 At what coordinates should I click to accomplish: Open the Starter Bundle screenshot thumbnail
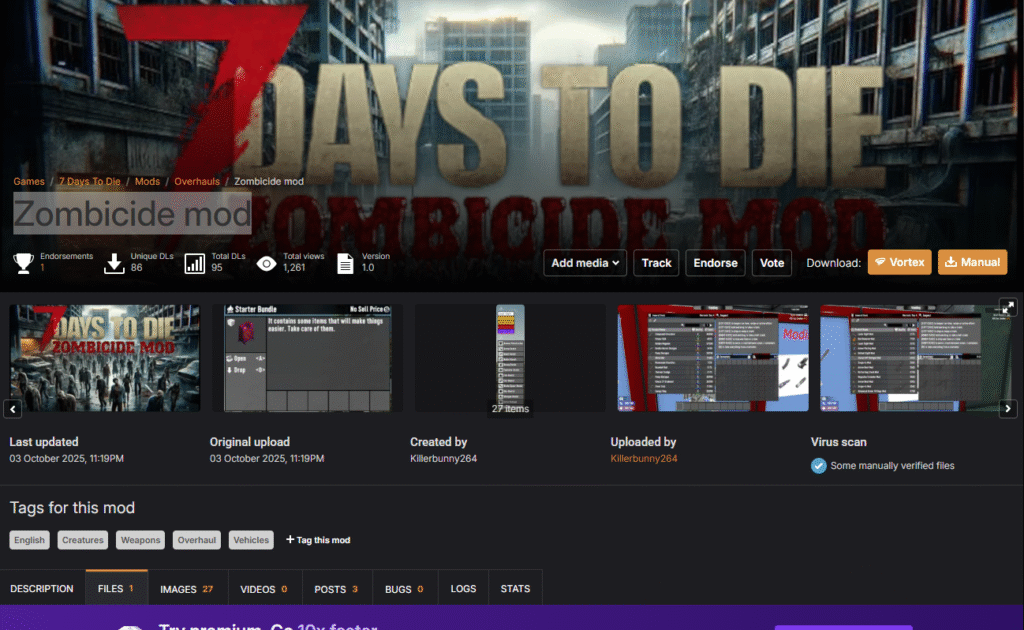(307, 357)
